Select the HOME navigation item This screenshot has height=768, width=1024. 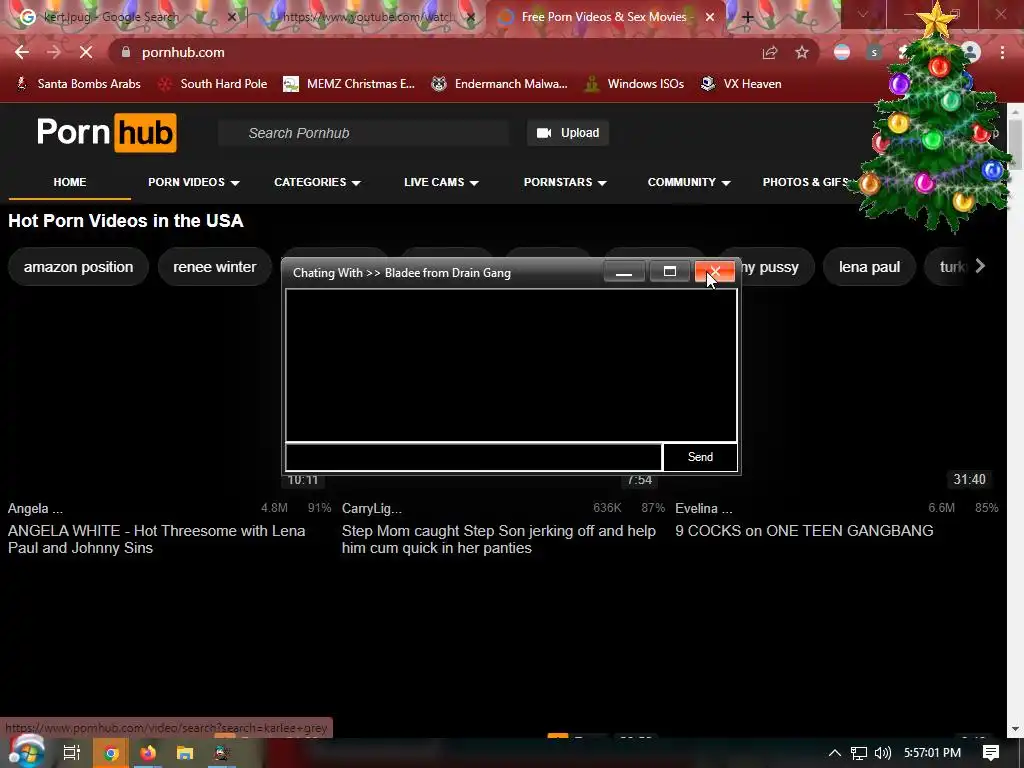click(x=70, y=182)
